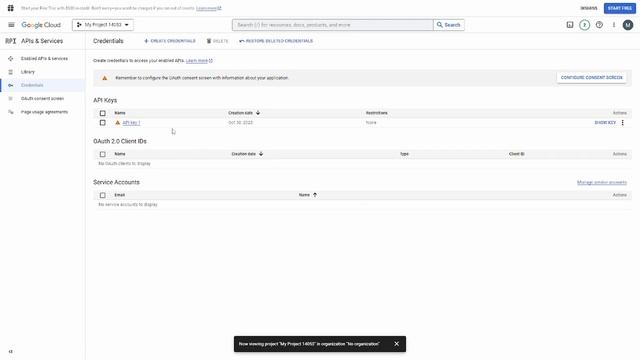Click the Dismiss banner button
Screen dimensions: 640x360
(x=589, y=8)
